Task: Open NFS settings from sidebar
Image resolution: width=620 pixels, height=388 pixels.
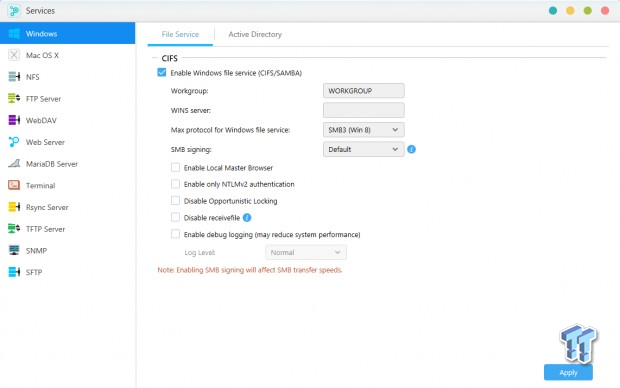Action: coord(68,77)
